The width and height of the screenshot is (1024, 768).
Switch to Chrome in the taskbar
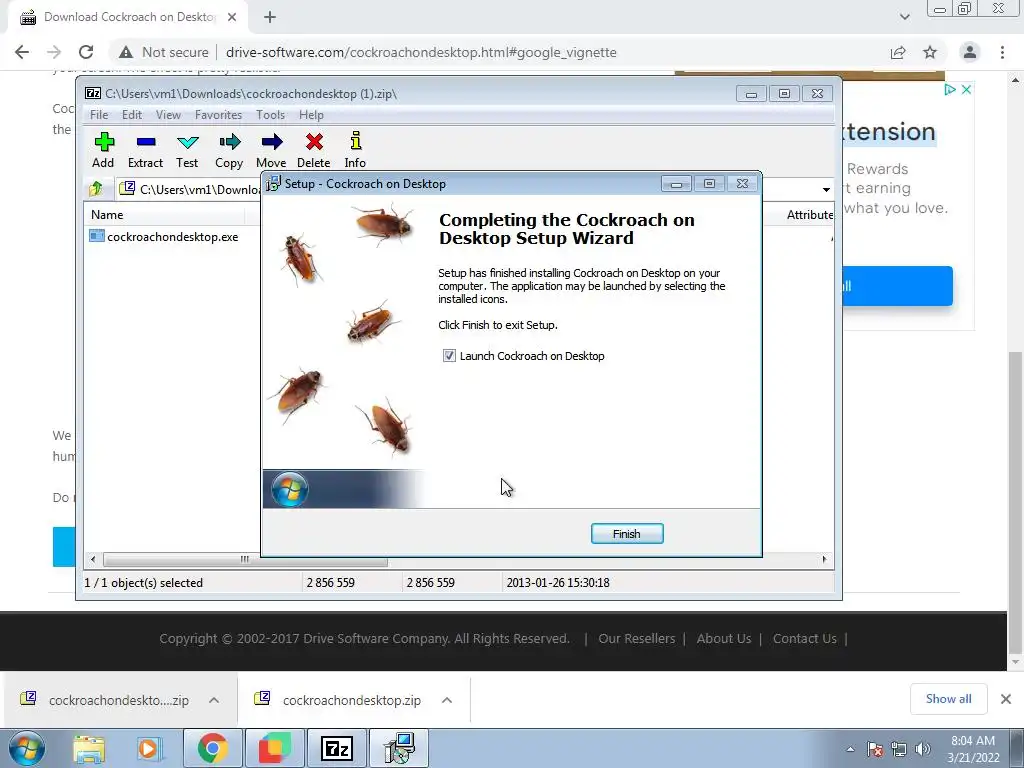pyautogui.click(x=212, y=748)
